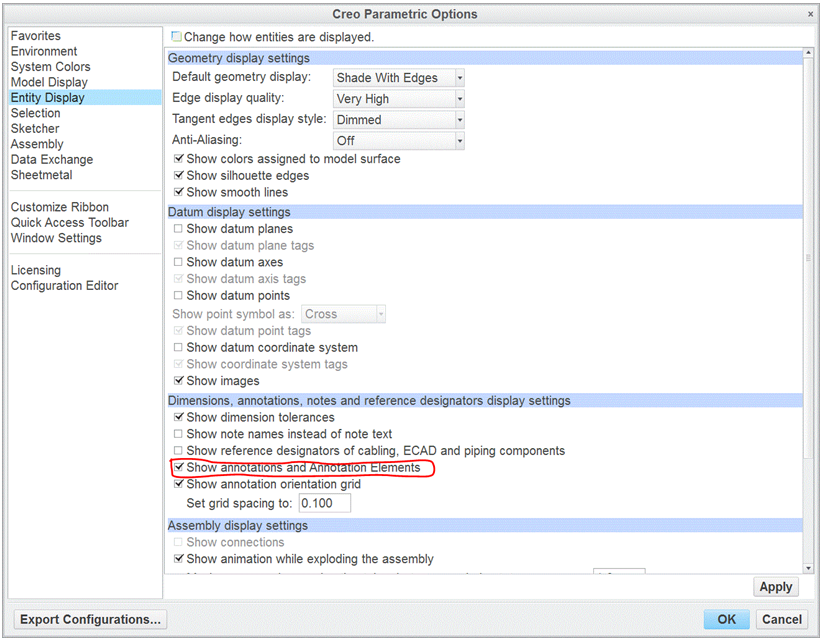Check Show datum points
823x640 pixels.
[178, 296]
